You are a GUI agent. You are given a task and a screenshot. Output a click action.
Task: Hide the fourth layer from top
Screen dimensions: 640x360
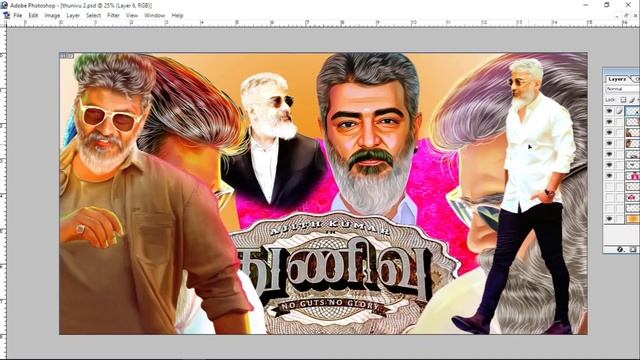609,143
